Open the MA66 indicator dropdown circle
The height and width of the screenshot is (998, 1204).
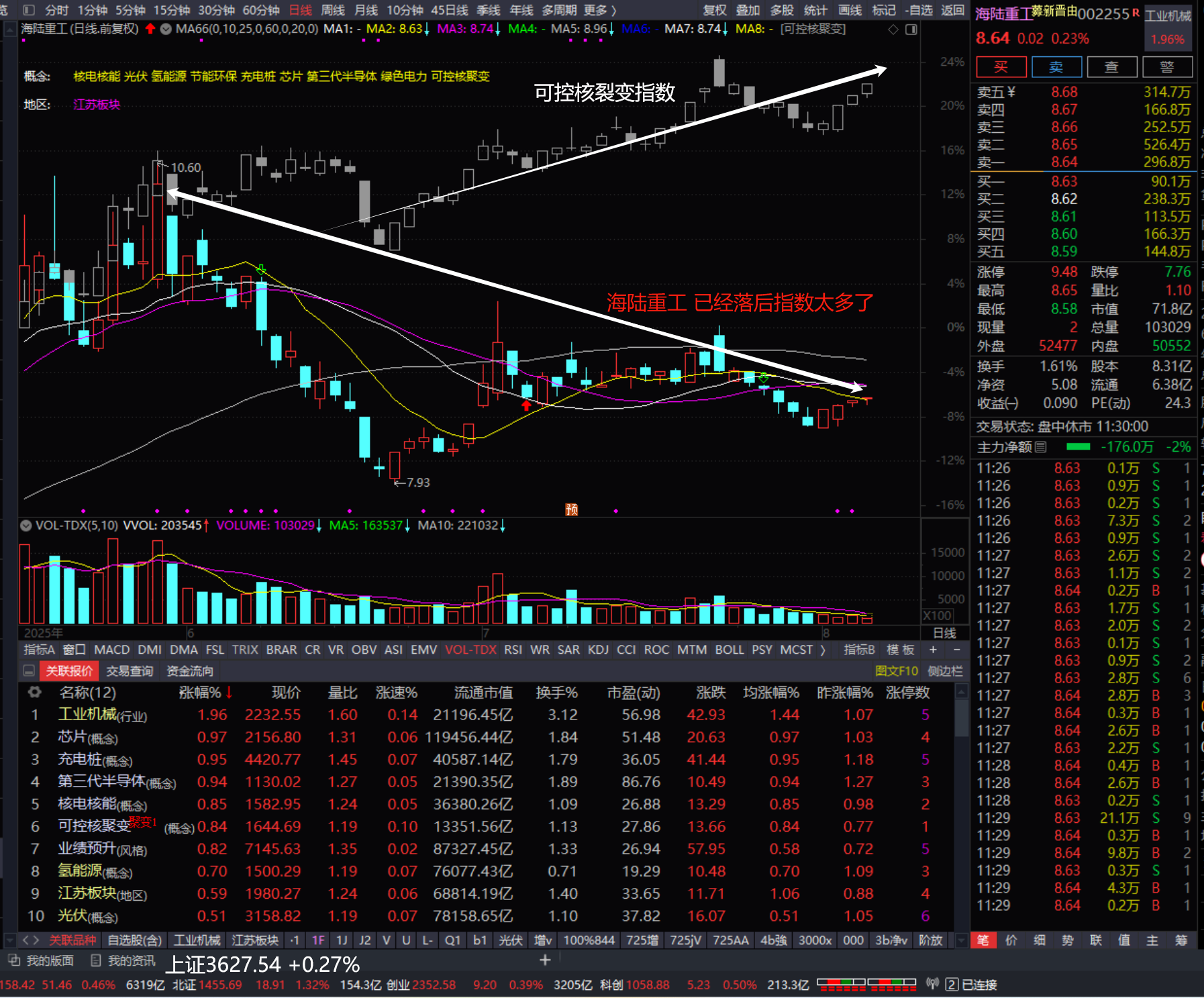(x=165, y=29)
